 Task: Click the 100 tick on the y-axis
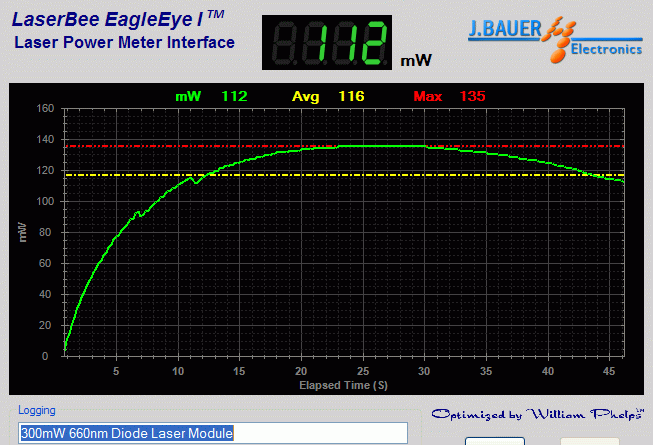click(x=45, y=201)
